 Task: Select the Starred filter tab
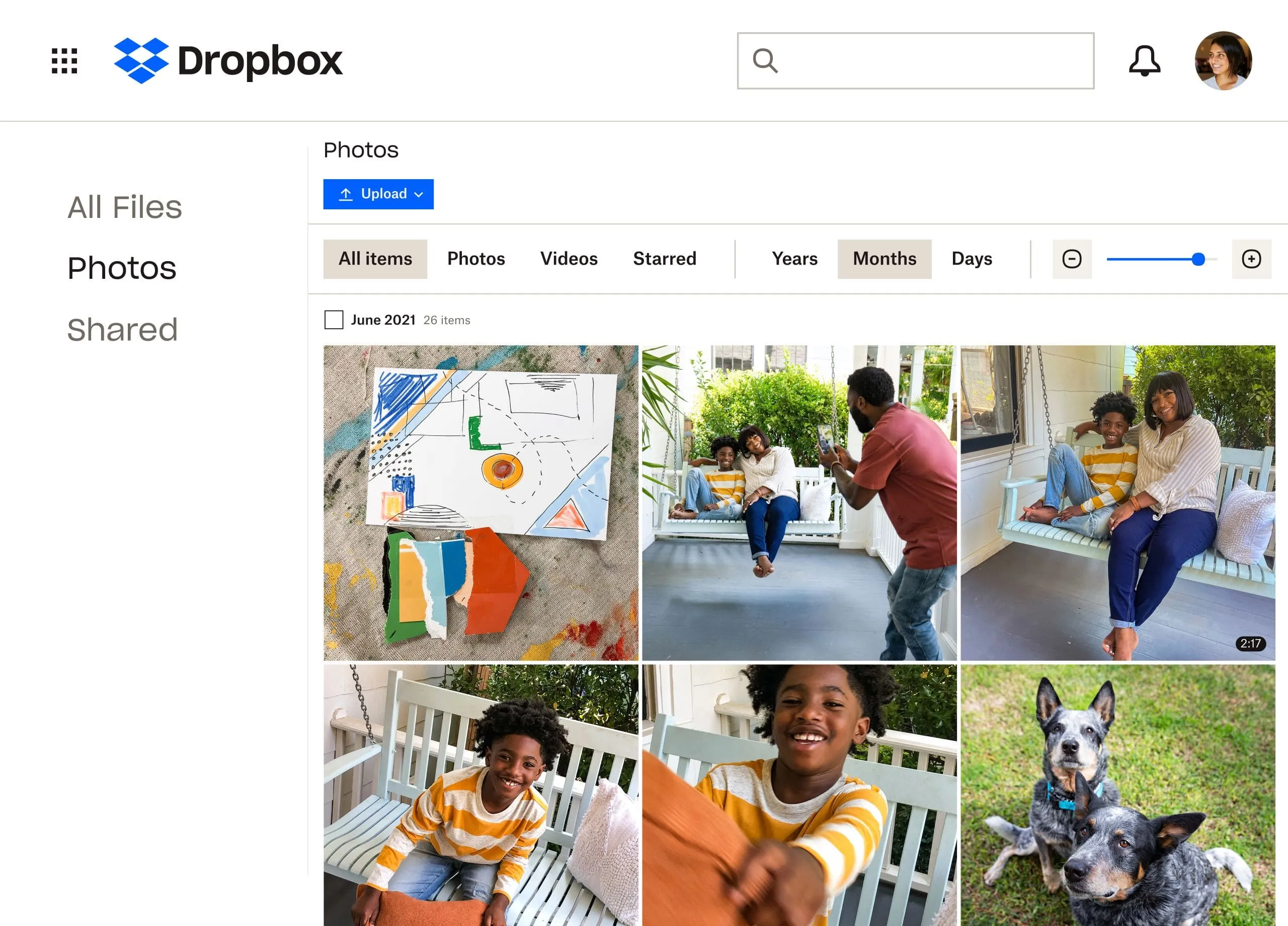(x=664, y=259)
